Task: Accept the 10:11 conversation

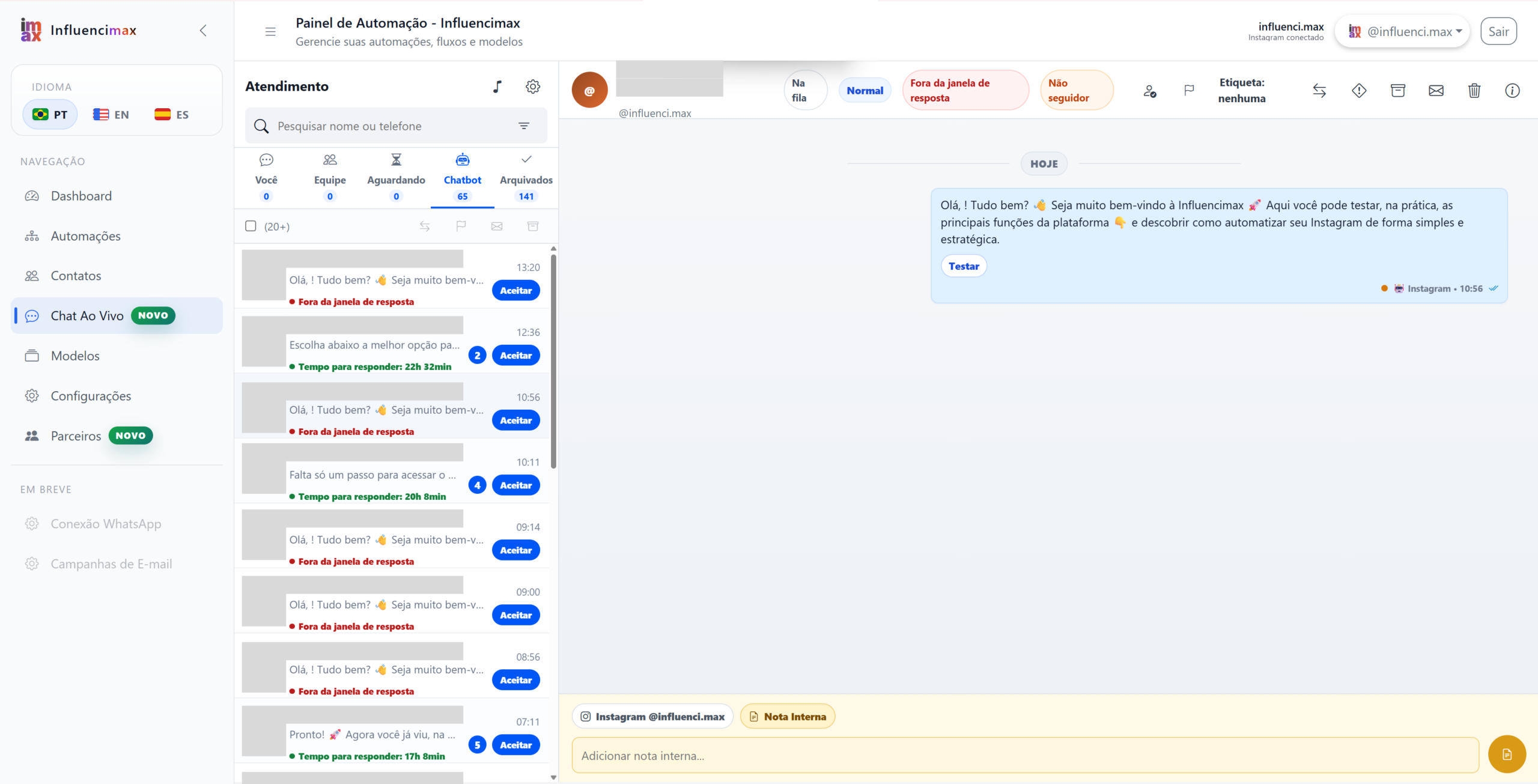Action: click(515, 485)
